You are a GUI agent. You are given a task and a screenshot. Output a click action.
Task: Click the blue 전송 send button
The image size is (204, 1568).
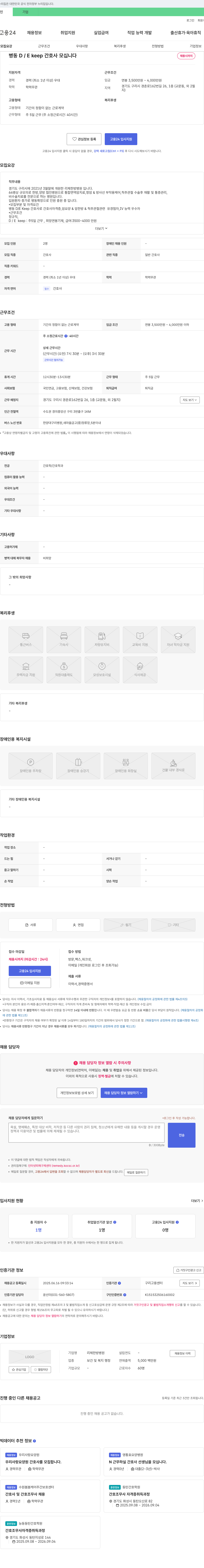point(181,1135)
